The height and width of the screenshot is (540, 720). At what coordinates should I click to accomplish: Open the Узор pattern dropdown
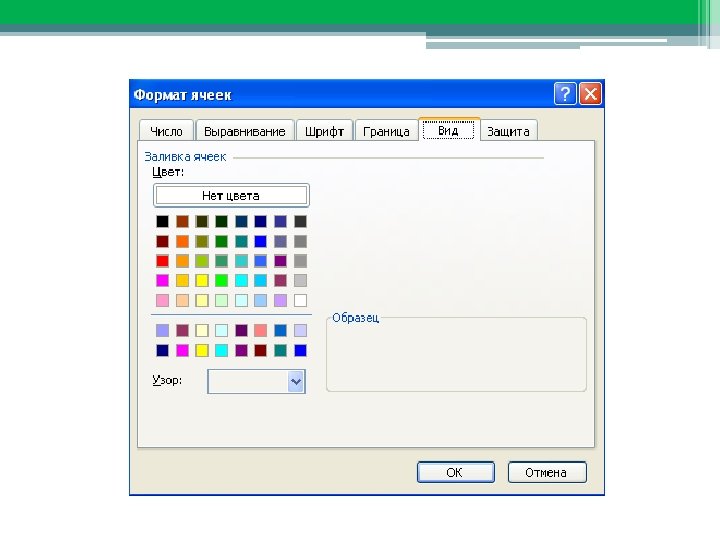tap(296, 381)
